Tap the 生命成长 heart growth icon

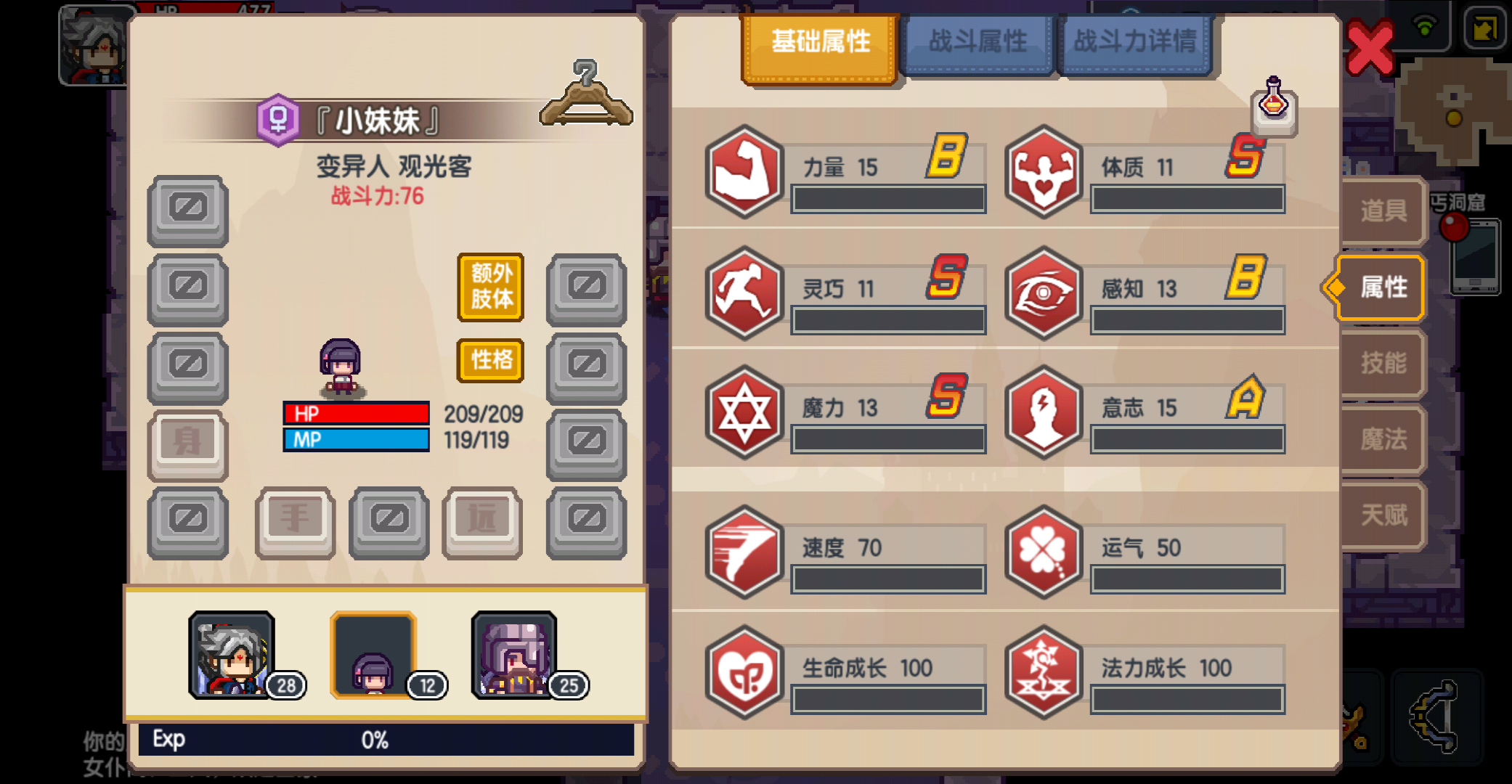coord(744,672)
